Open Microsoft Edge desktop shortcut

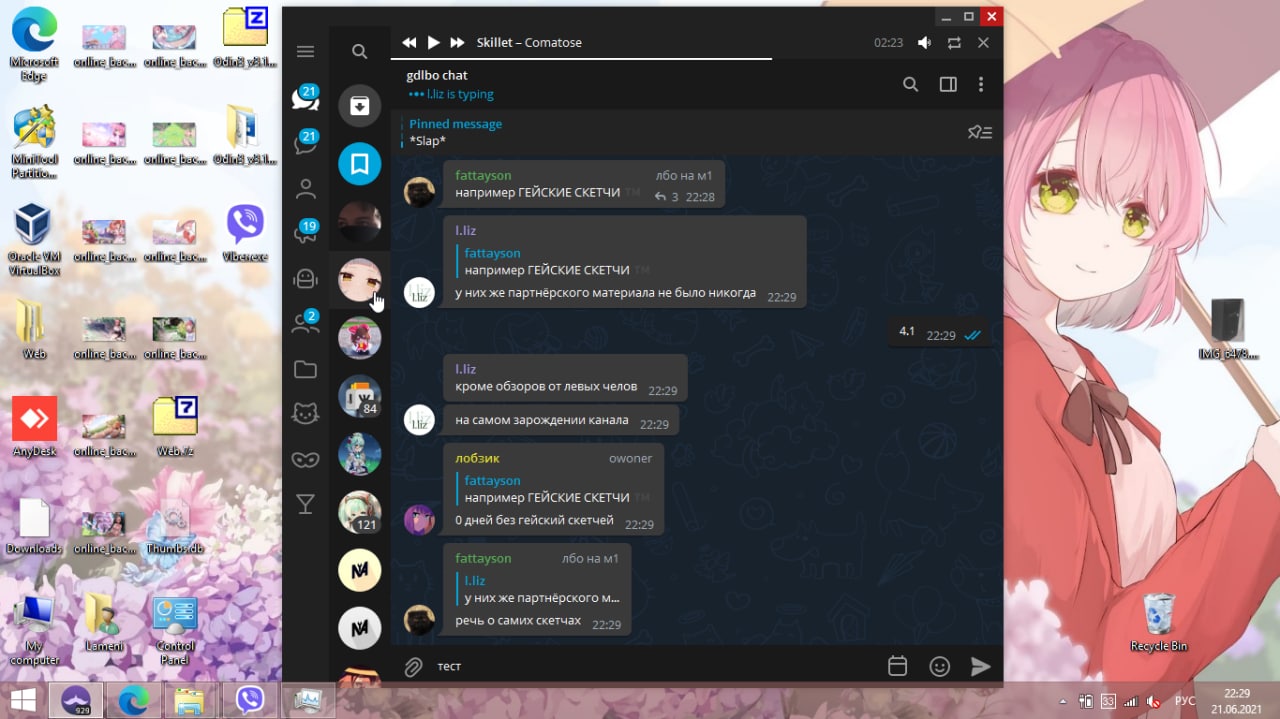34,46
